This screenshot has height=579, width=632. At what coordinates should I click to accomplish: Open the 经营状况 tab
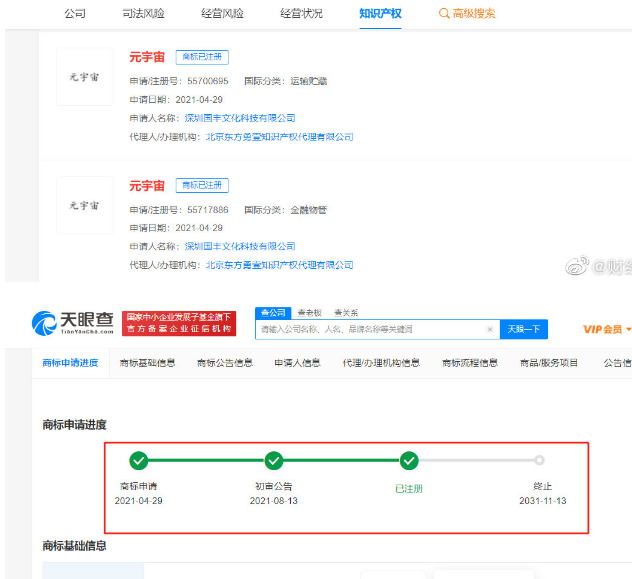pyautogui.click(x=301, y=14)
